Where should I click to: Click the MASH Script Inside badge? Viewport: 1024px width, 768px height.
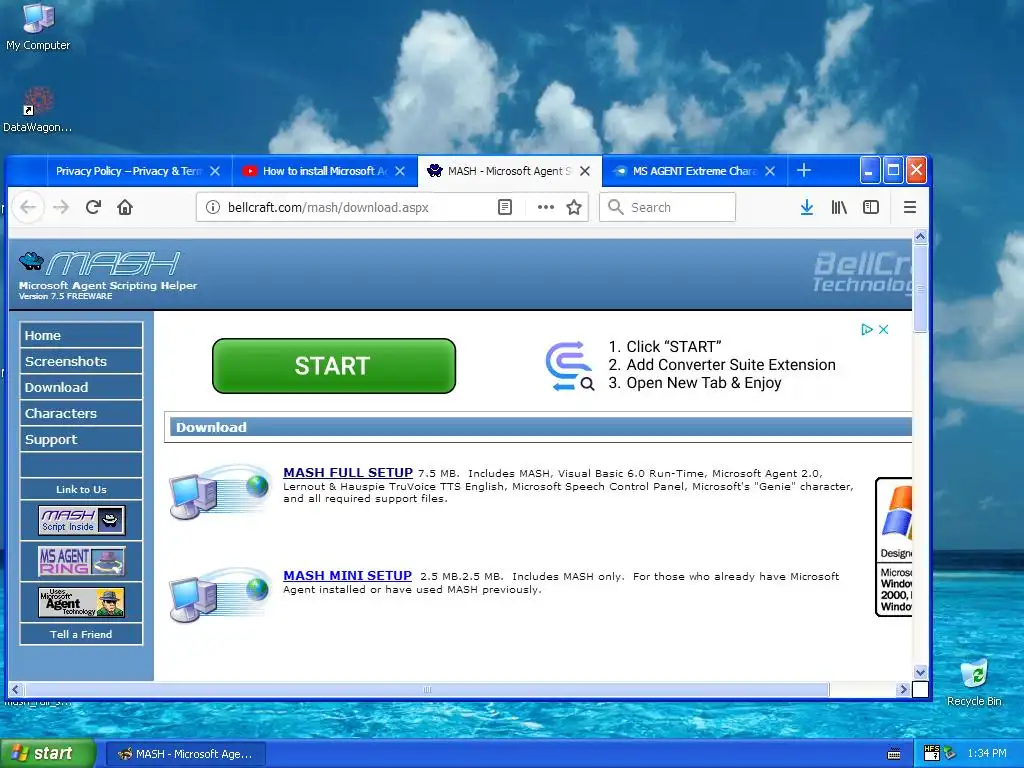[x=81, y=520]
